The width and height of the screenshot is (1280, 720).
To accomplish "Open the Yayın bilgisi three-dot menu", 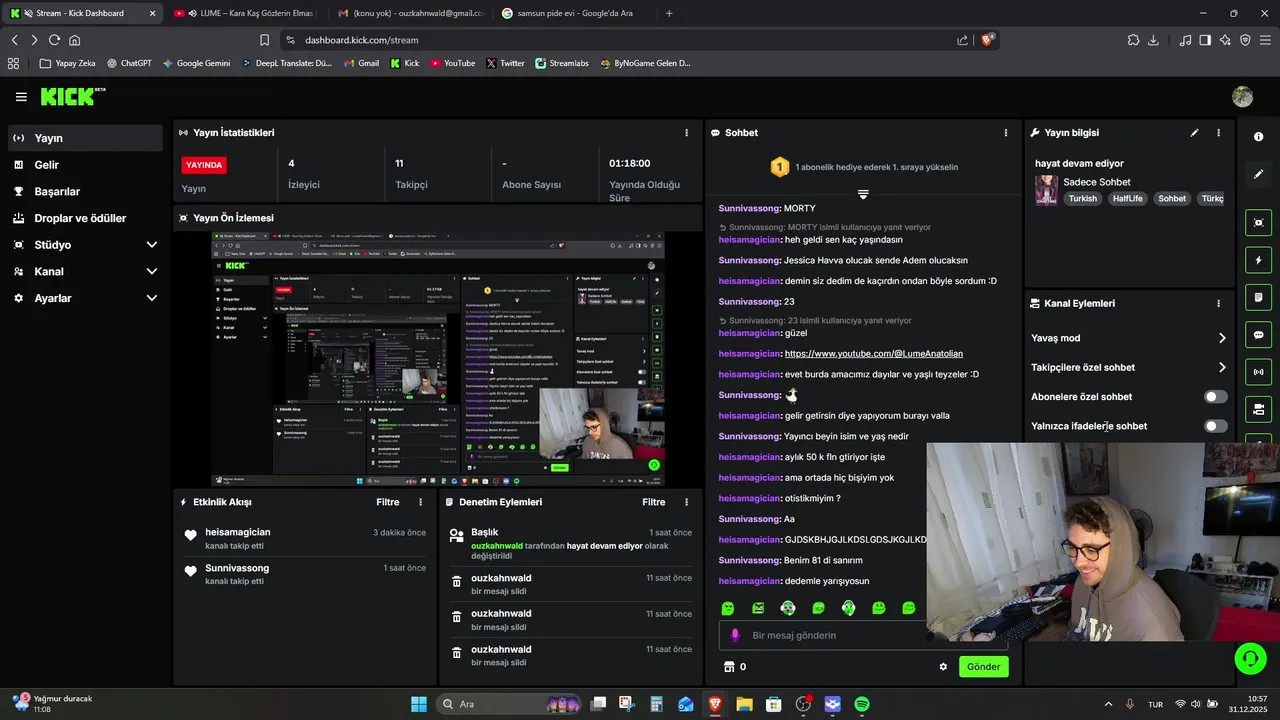I will point(1218,133).
